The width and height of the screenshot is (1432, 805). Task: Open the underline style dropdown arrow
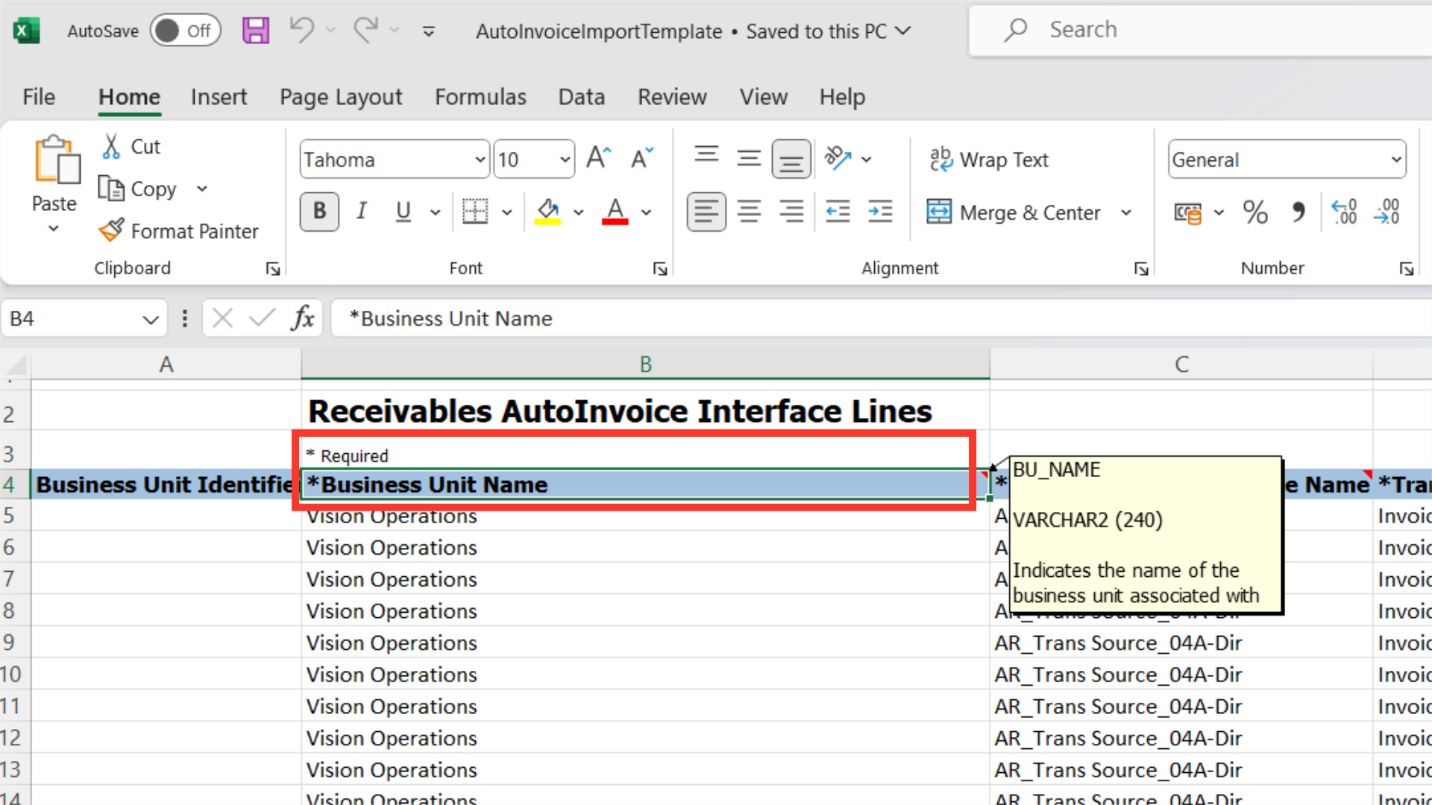pos(435,212)
